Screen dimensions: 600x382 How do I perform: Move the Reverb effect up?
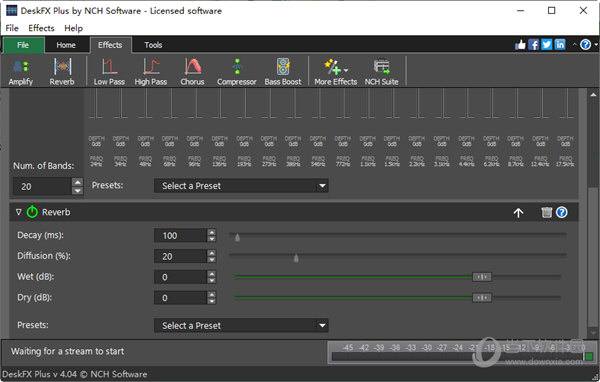[x=518, y=212]
